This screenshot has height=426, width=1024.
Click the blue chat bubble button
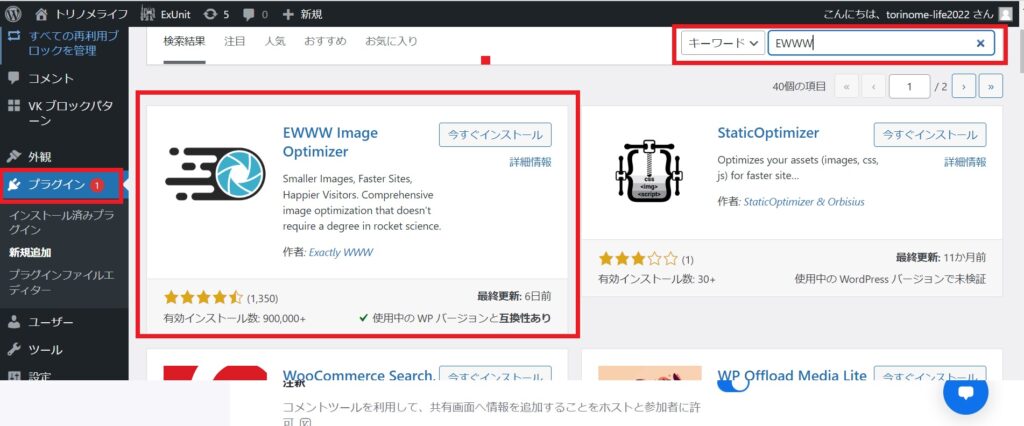966,393
